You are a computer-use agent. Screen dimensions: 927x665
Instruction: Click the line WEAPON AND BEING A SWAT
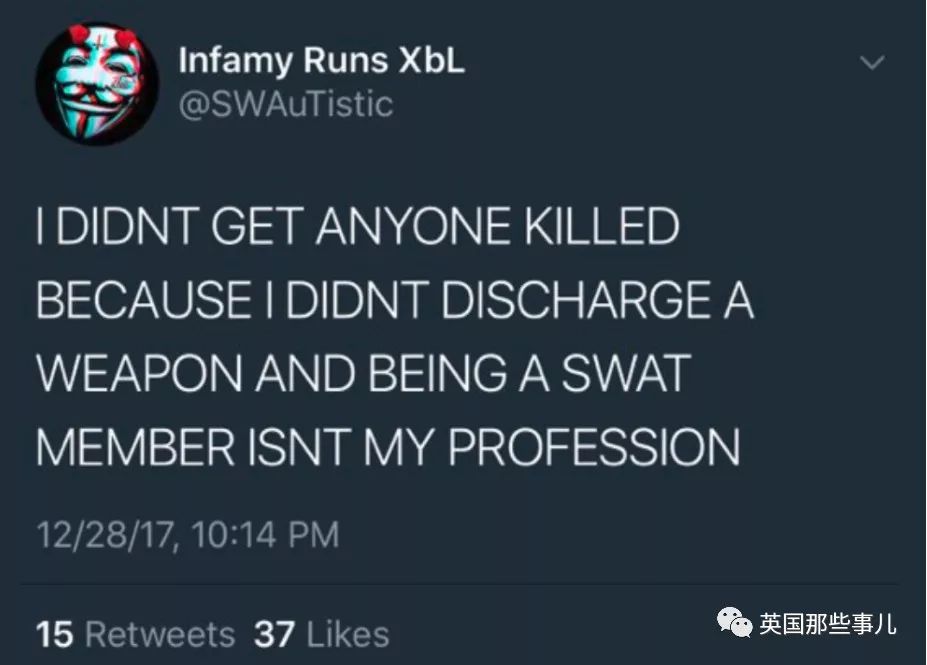[363, 373]
